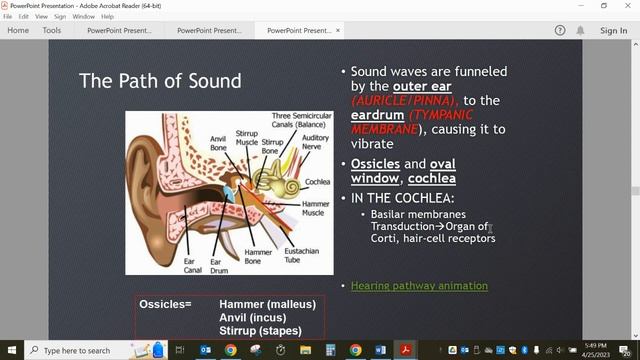Open Outlook from the taskbar
Viewport: 640px width, 360px height.
click(x=205, y=350)
